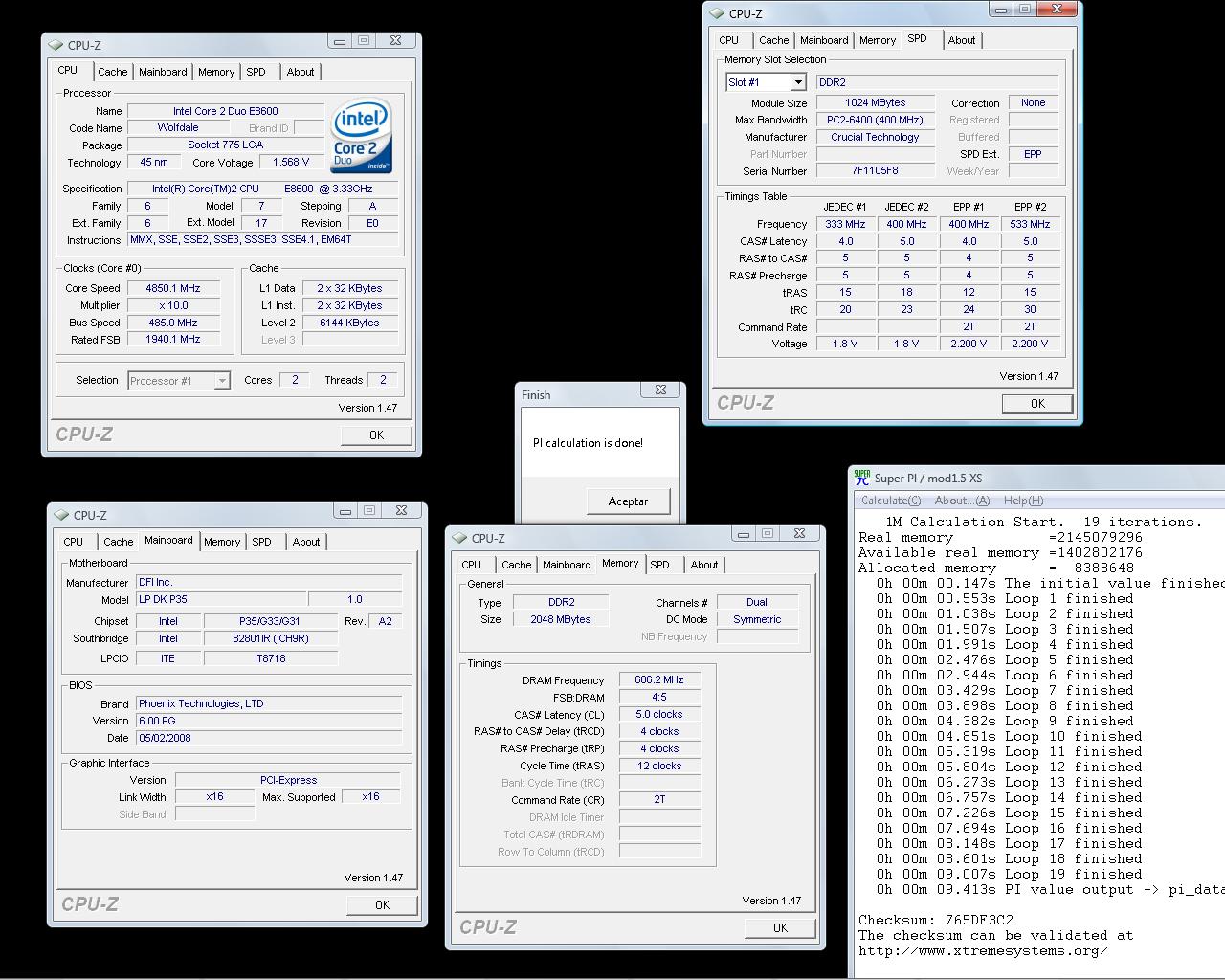Open the Calculate(C) menu in Super PI
The height and width of the screenshot is (980, 1225).
pos(890,501)
